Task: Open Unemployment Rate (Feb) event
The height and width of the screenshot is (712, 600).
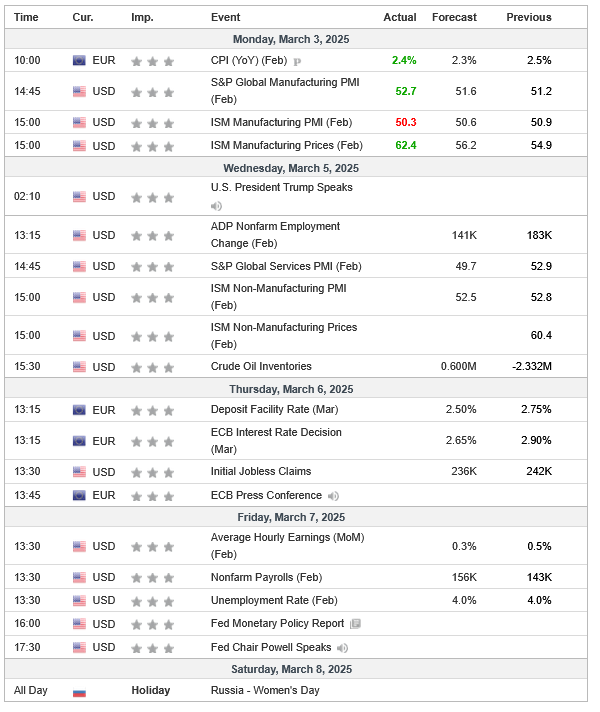Action: pos(274,601)
